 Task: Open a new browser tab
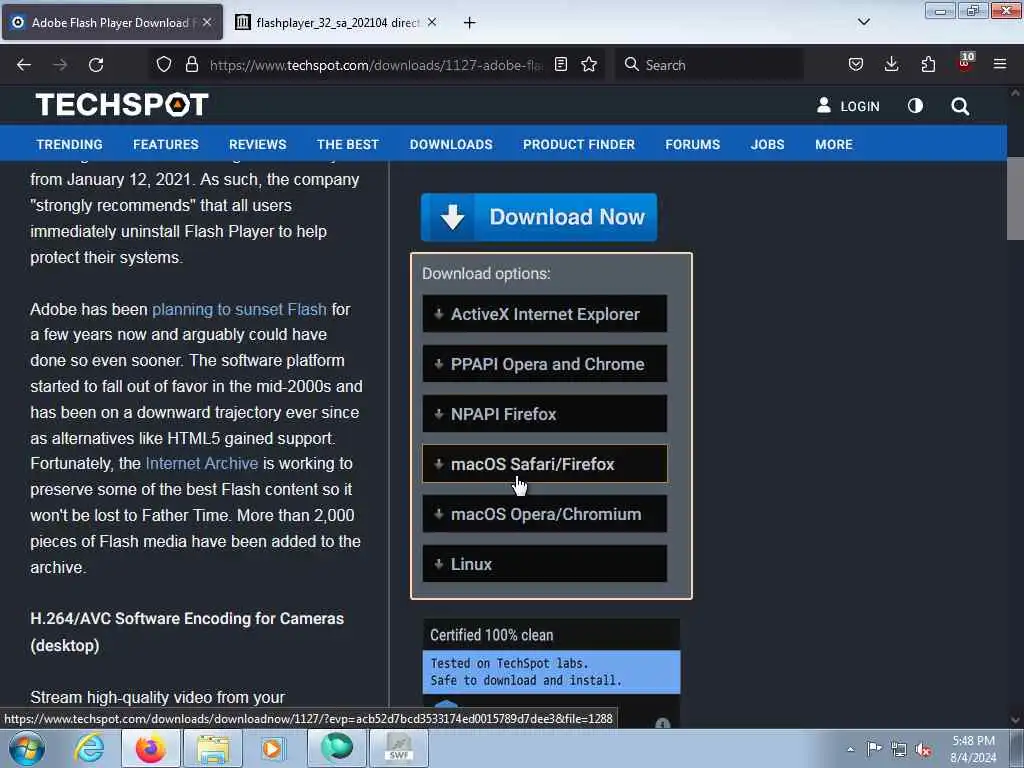point(469,23)
